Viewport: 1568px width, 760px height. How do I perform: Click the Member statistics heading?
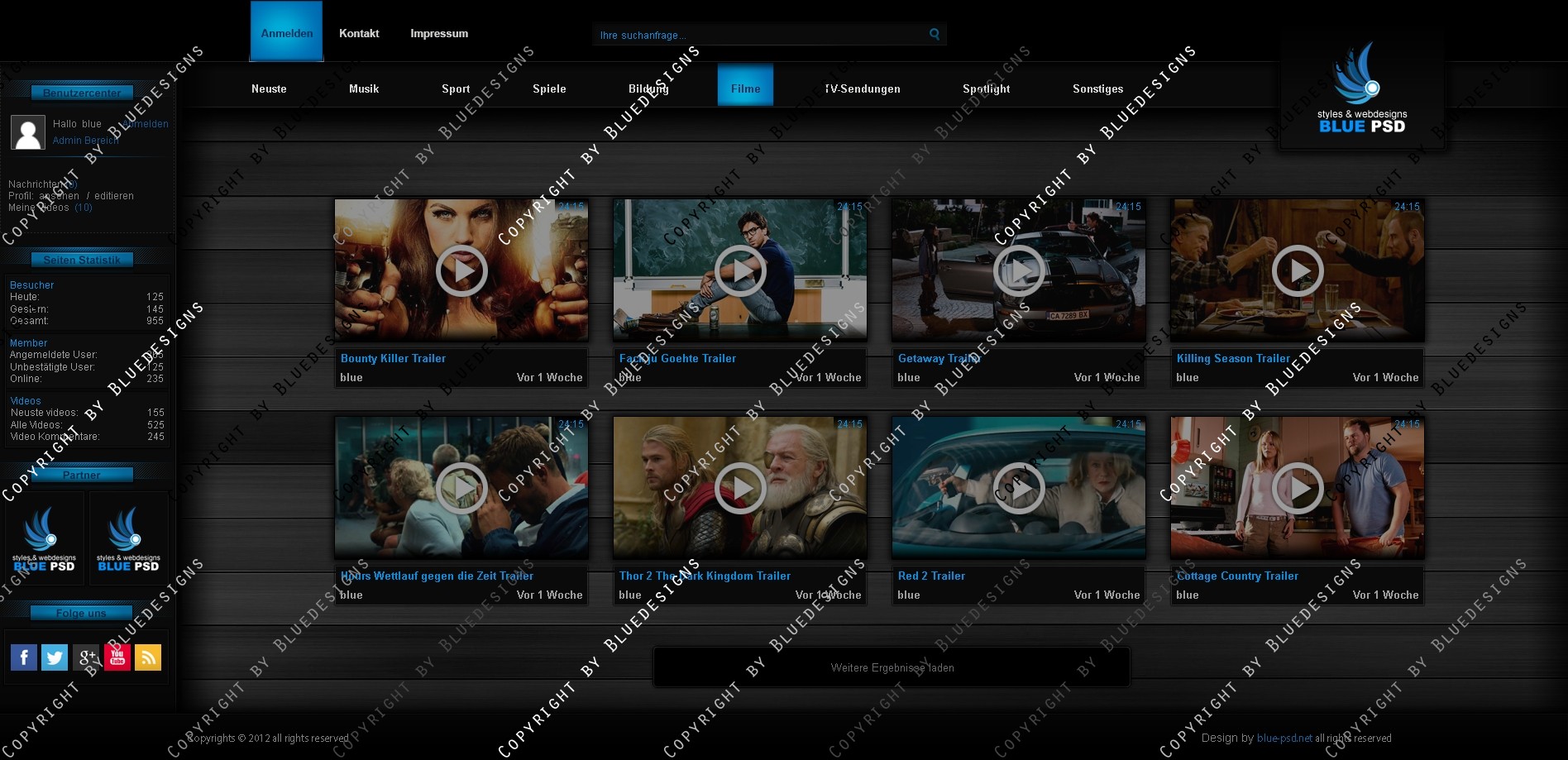click(x=28, y=343)
